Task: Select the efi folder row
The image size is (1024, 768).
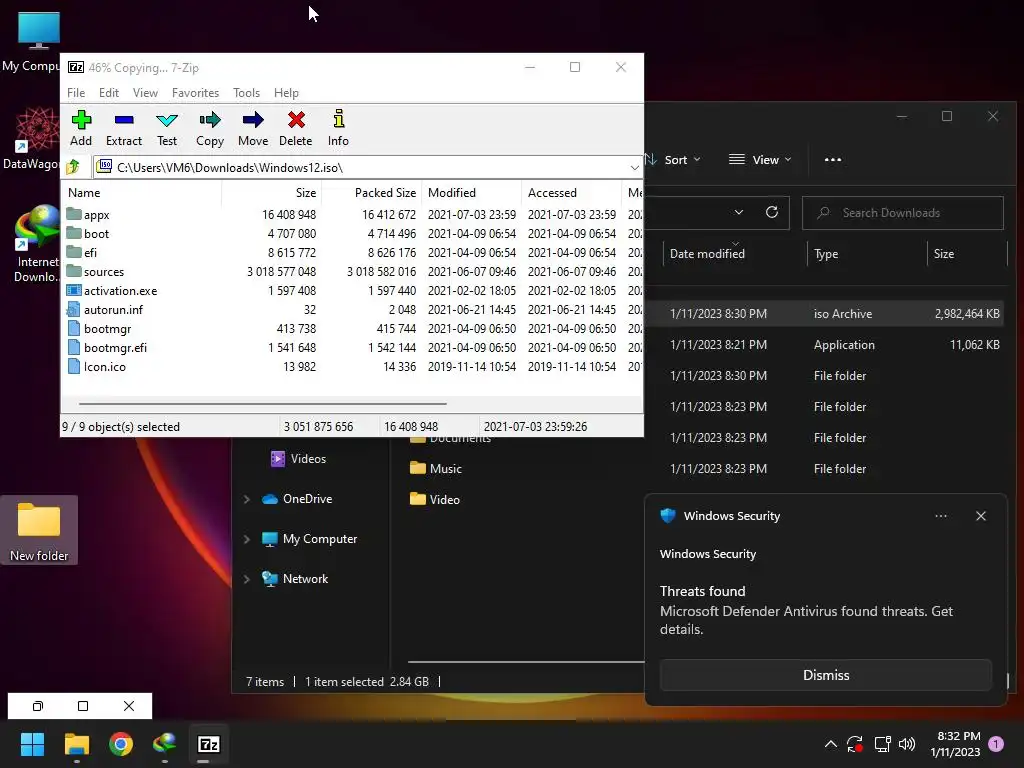Action: [353, 253]
